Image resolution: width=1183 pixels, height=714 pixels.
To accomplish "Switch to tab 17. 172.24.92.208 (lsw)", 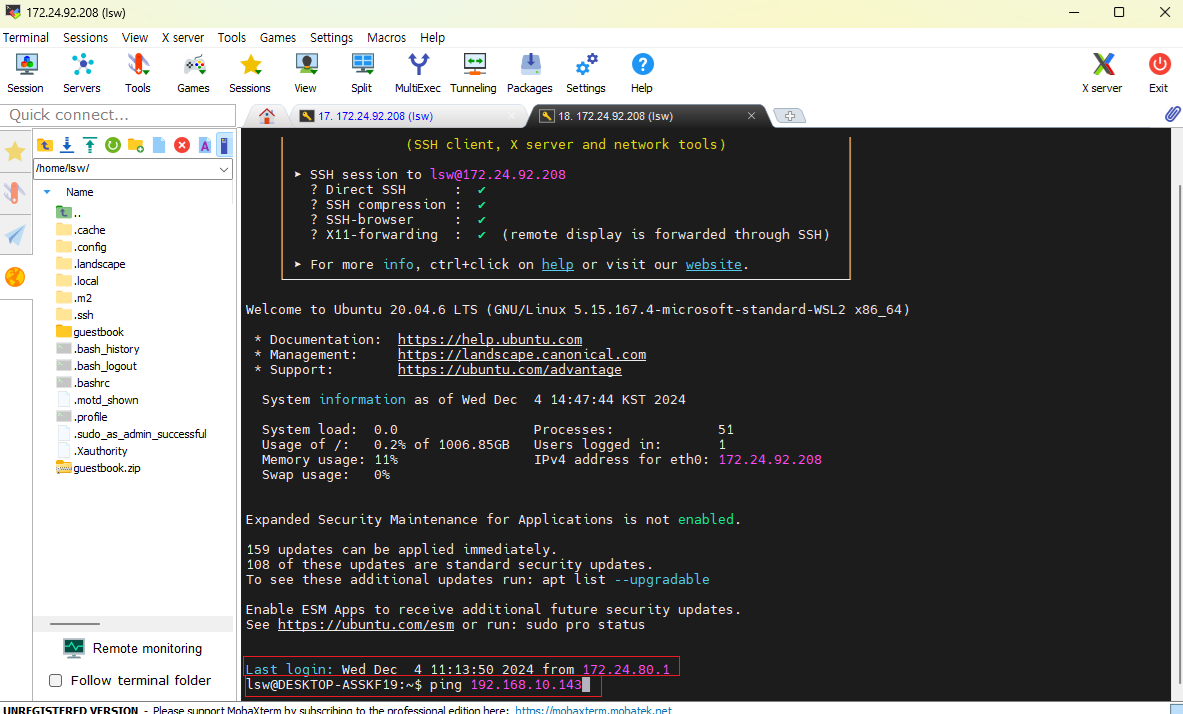I will (x=407, y=116).
